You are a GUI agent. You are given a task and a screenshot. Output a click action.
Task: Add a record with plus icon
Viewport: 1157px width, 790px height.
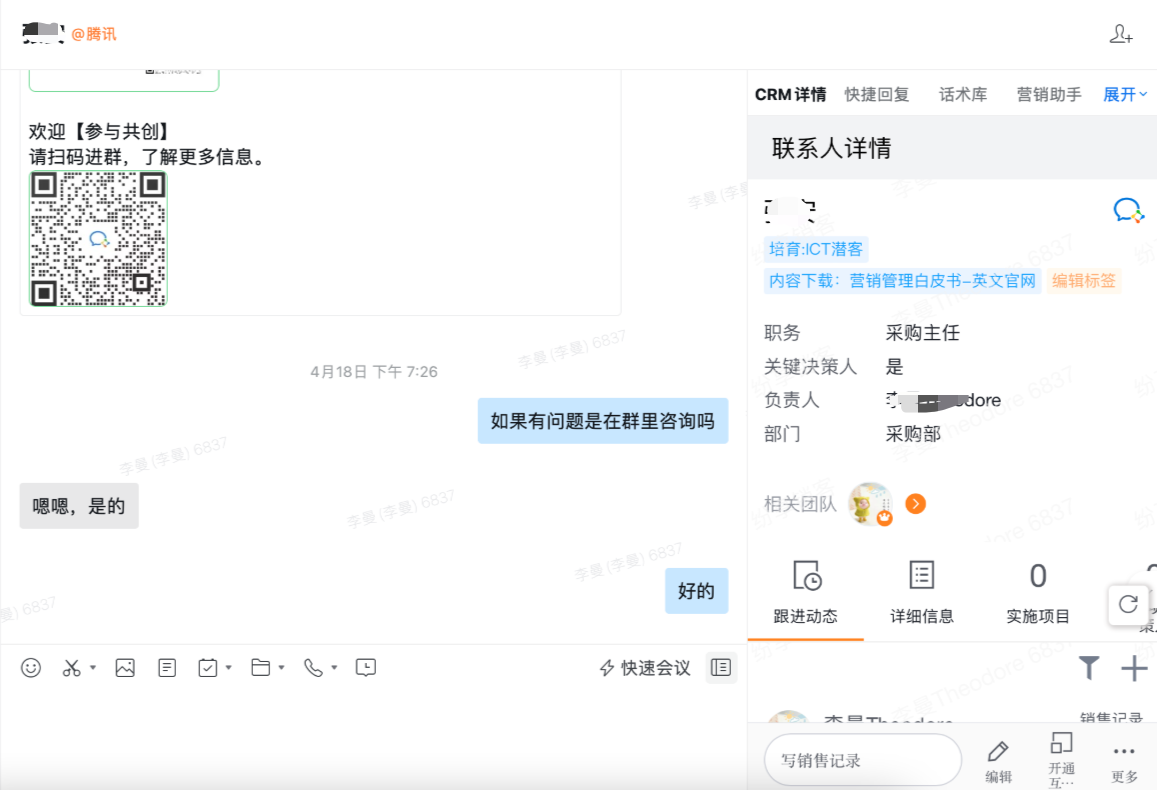click(x=1134, y=669)
